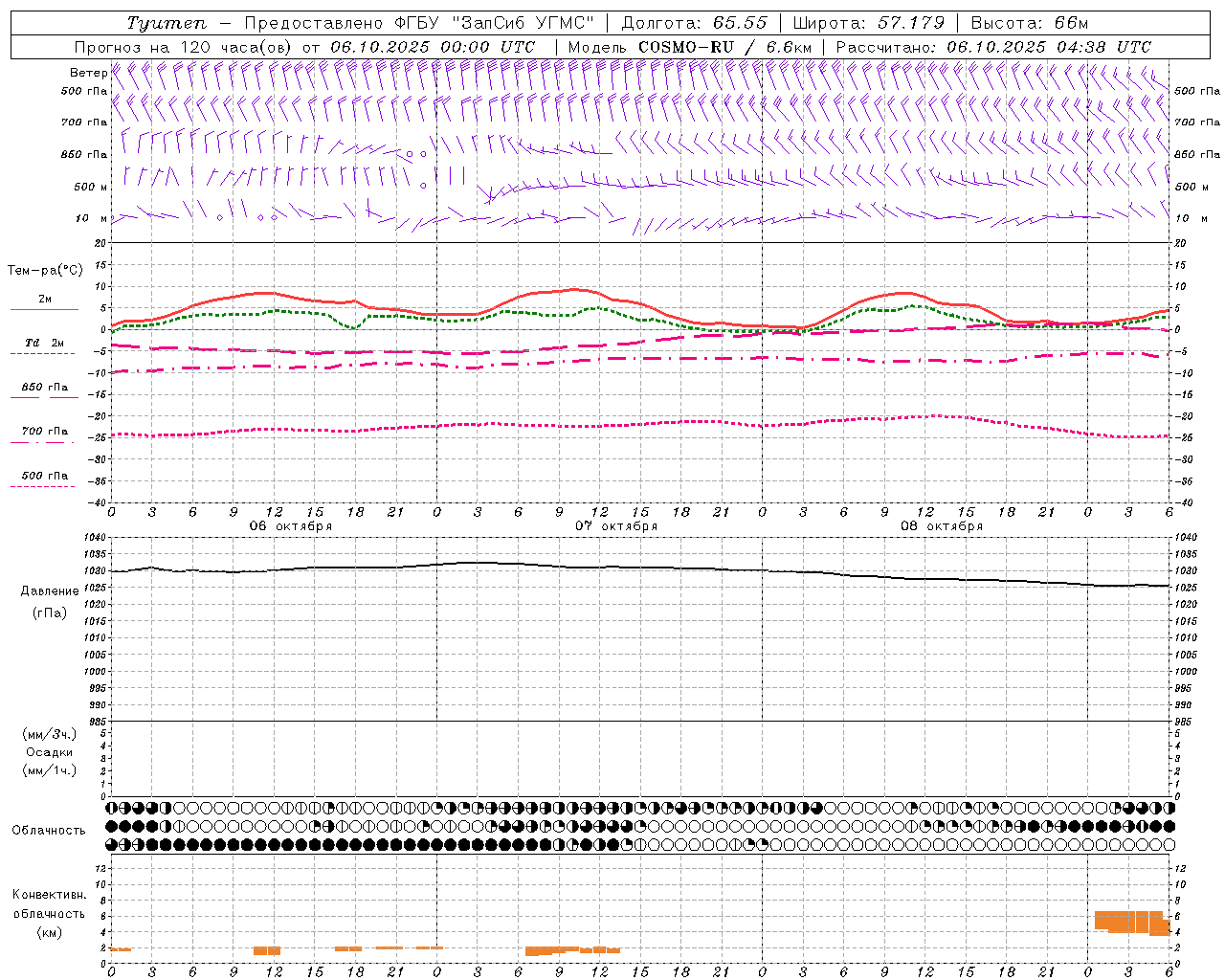The height and width of the screenshot is (980, 1225).
Task: Click the Tyumen station title
Action: point(167,23)
